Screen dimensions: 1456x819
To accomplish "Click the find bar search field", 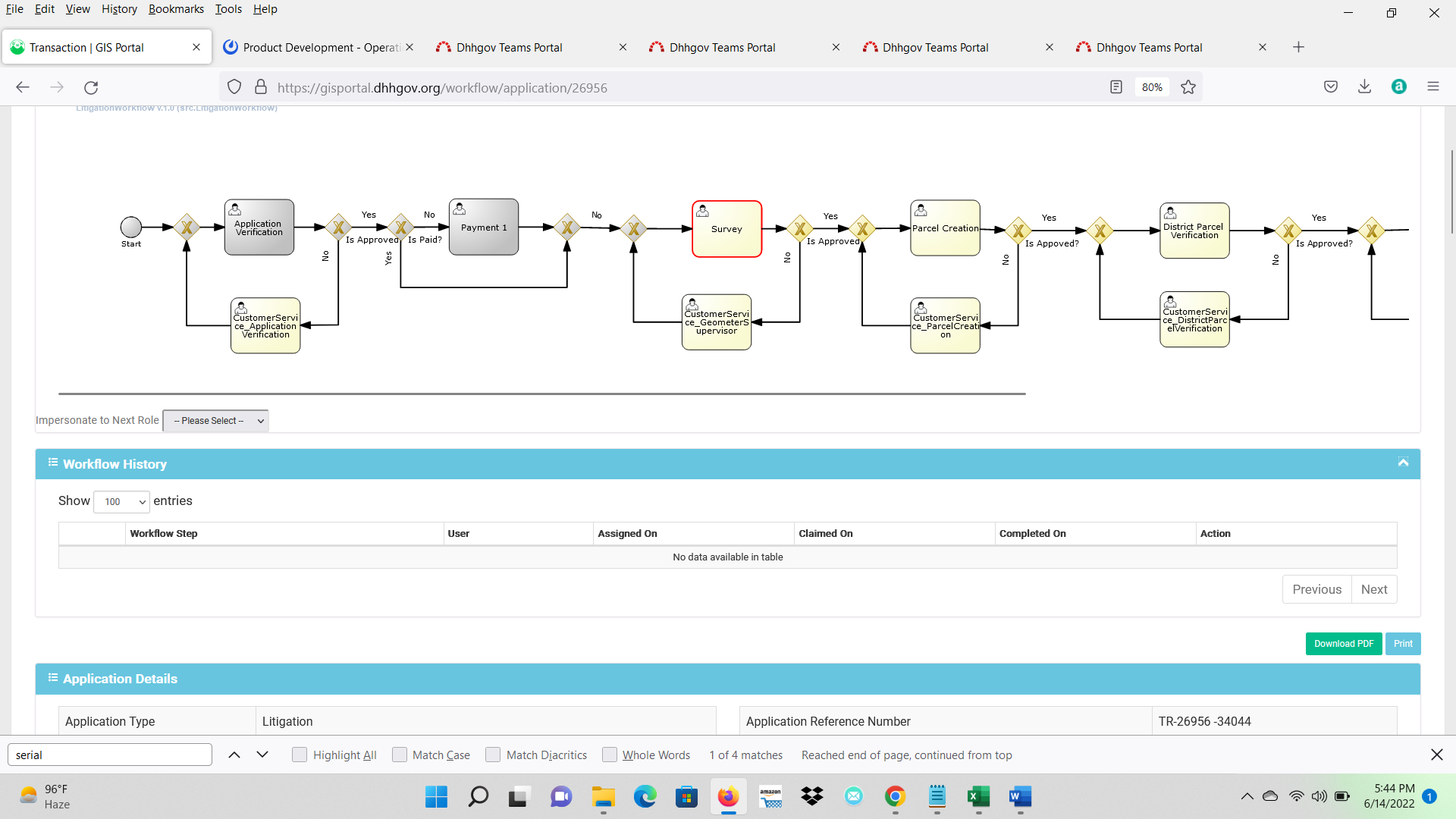I will pyautogui.click(x=110, y=755).
